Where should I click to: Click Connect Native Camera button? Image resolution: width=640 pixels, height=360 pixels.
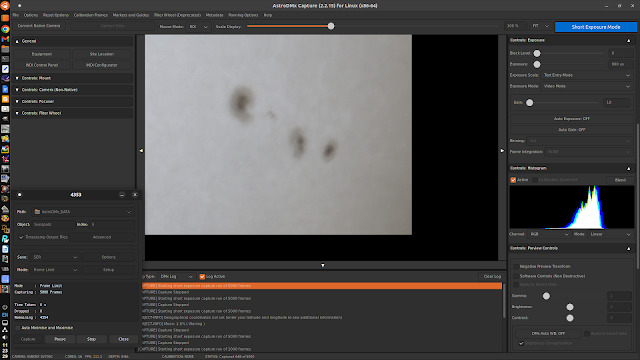(39, 26)
